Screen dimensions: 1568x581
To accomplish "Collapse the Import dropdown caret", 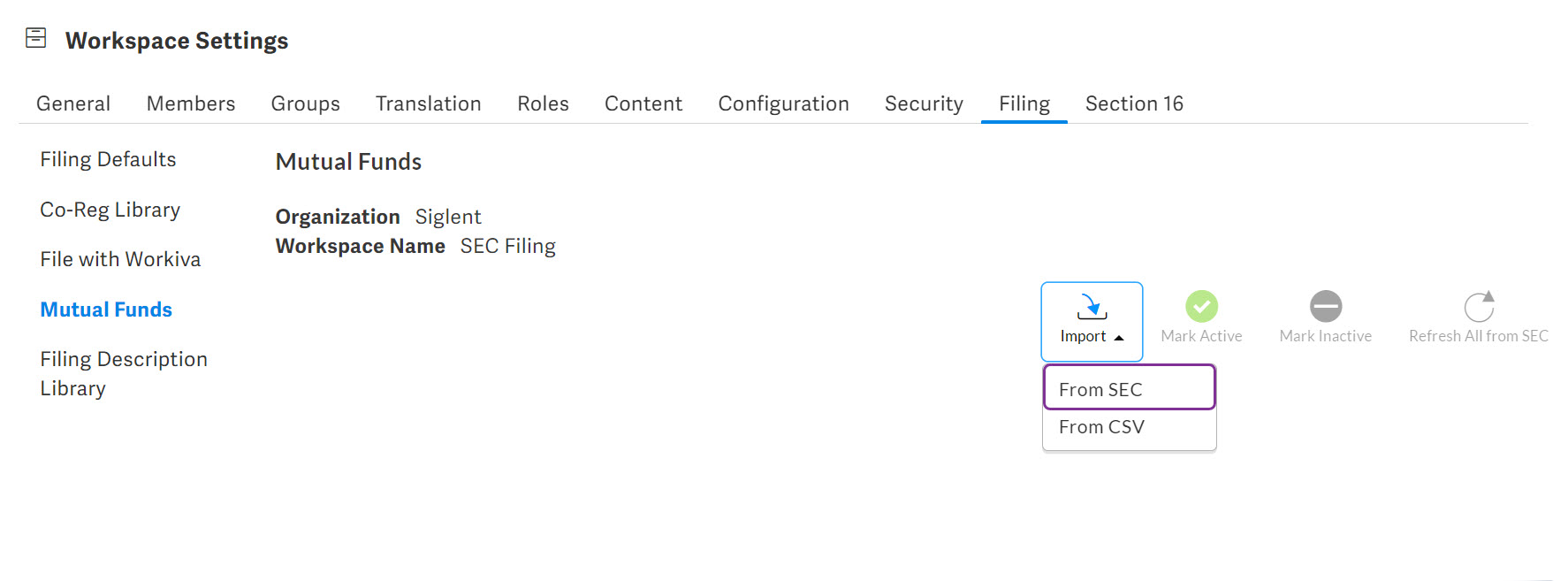I will [1119, 338].
